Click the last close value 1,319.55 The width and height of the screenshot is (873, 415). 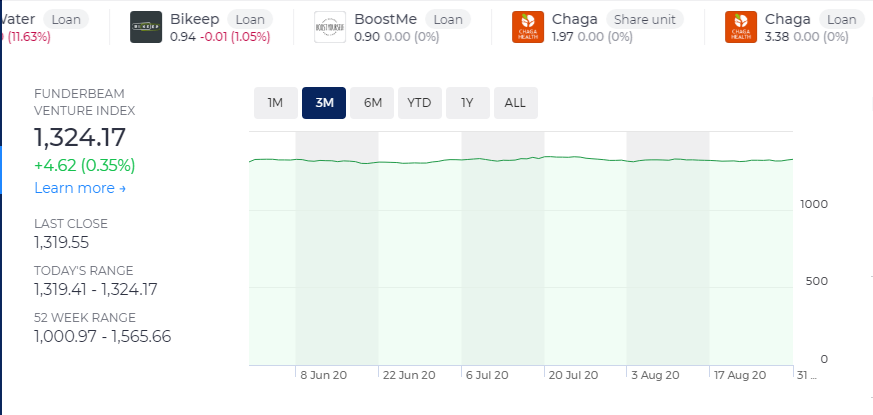coord(61,243)
